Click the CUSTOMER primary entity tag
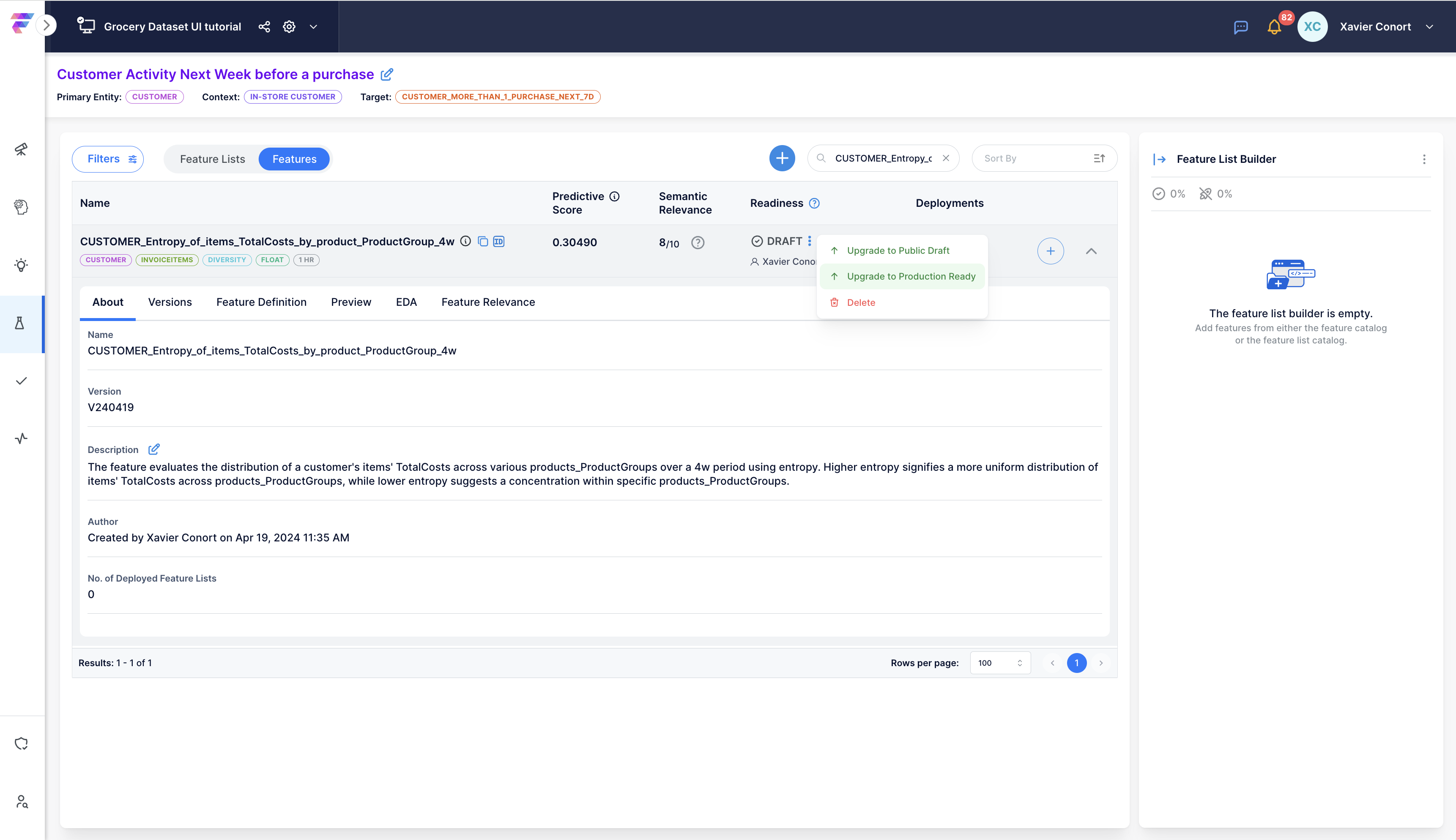This screenshot has height=840, width=1456. pos(155,96)
